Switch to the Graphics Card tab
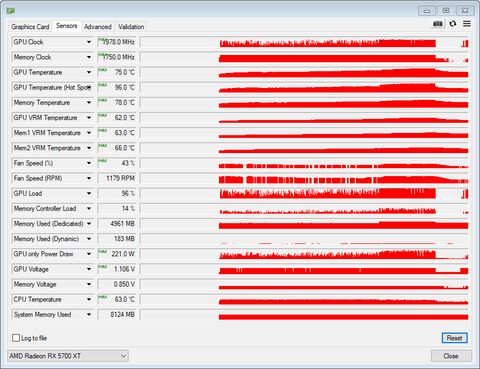 pos(30,27)
